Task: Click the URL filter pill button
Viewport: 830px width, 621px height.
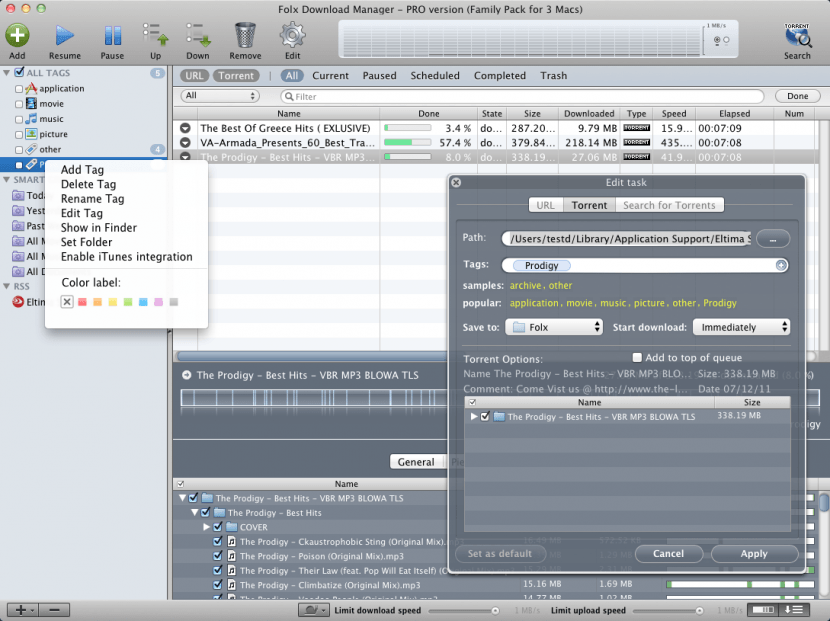Action: [194, 76]
